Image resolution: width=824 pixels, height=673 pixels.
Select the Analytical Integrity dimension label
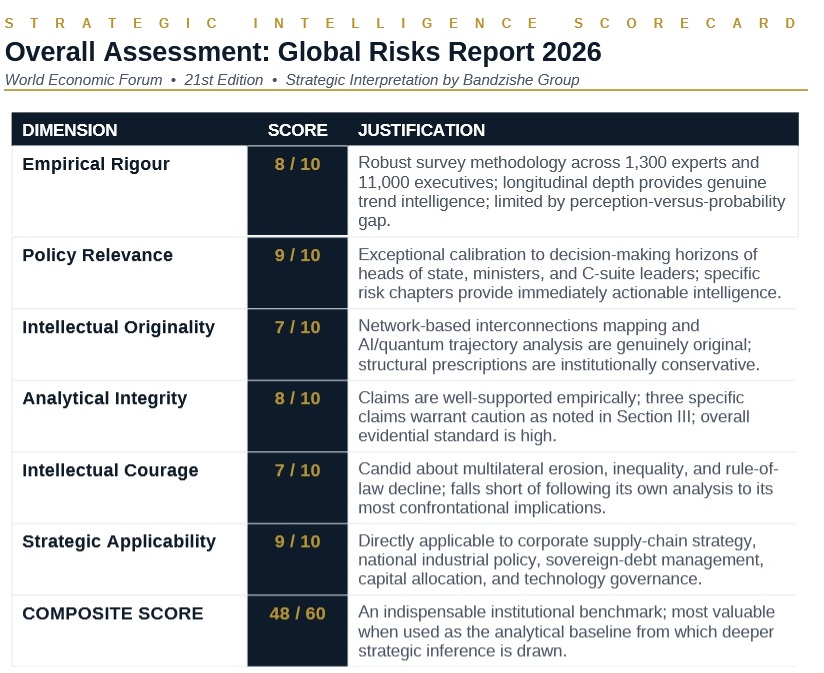coord(104,398)
